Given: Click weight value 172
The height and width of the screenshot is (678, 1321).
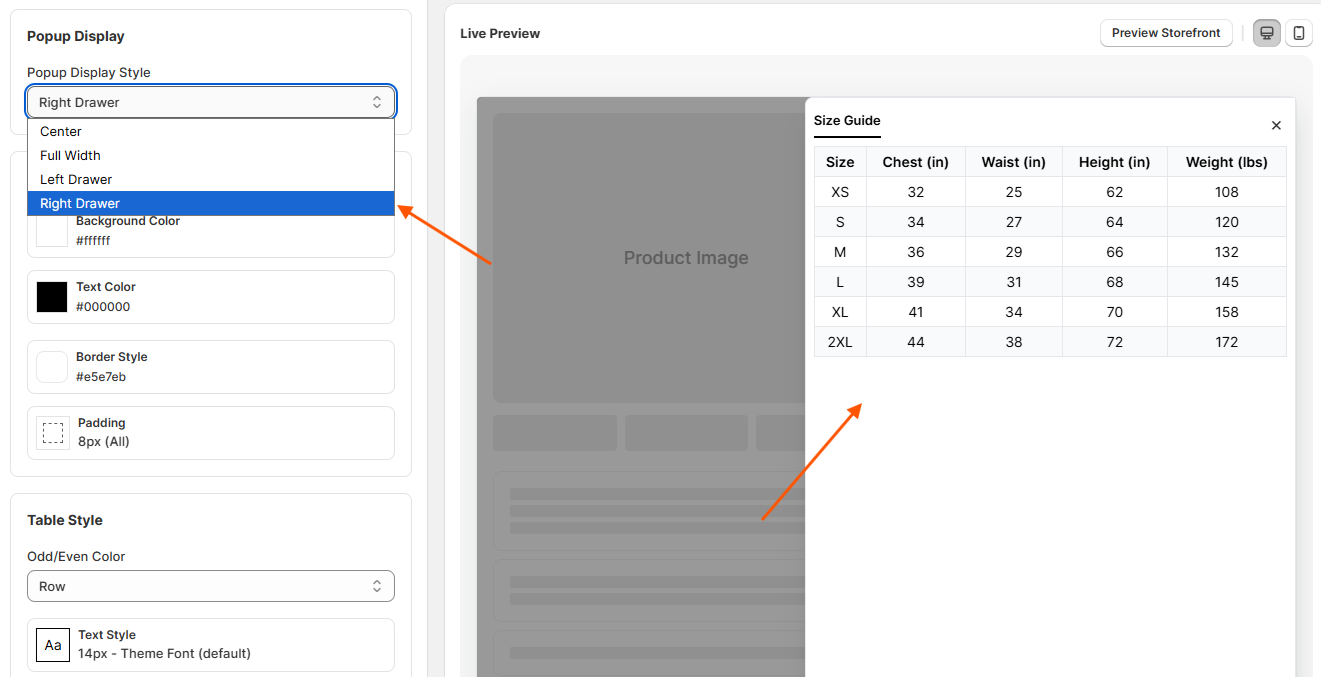Looking at the screenshot, I should pyautogui.click(x=1227, y=342).
